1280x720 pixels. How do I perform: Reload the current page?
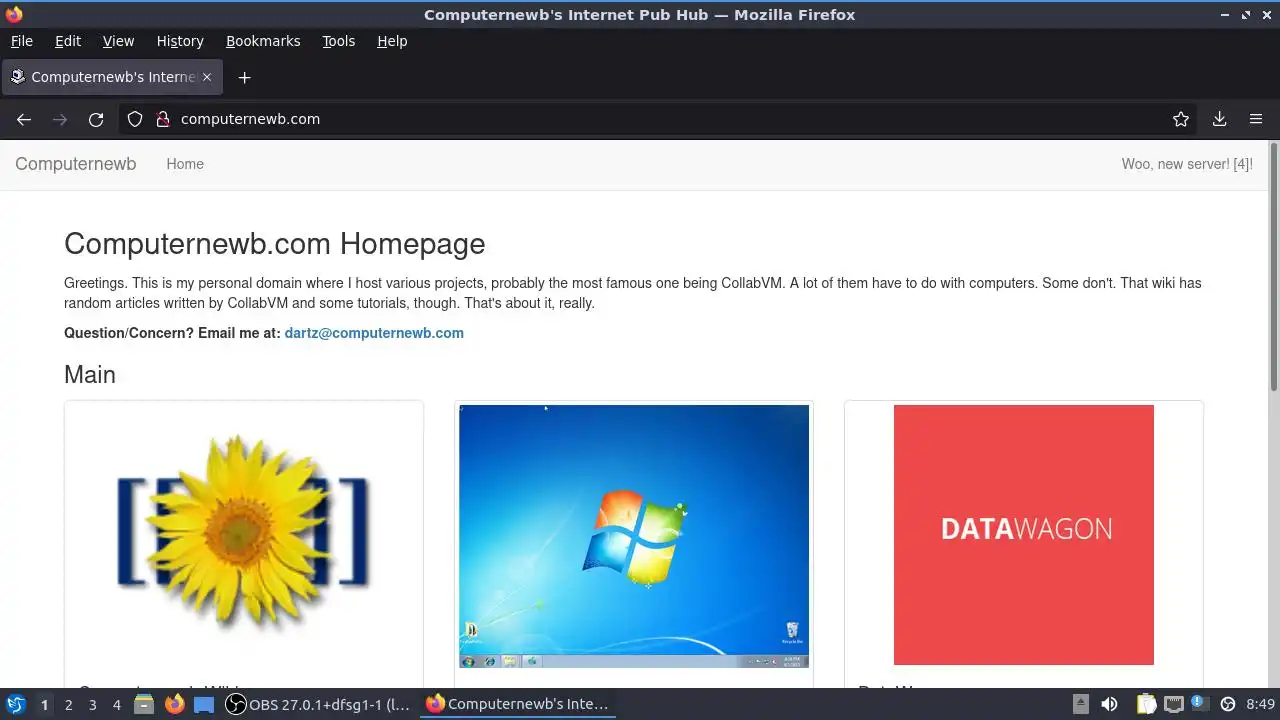96,119
